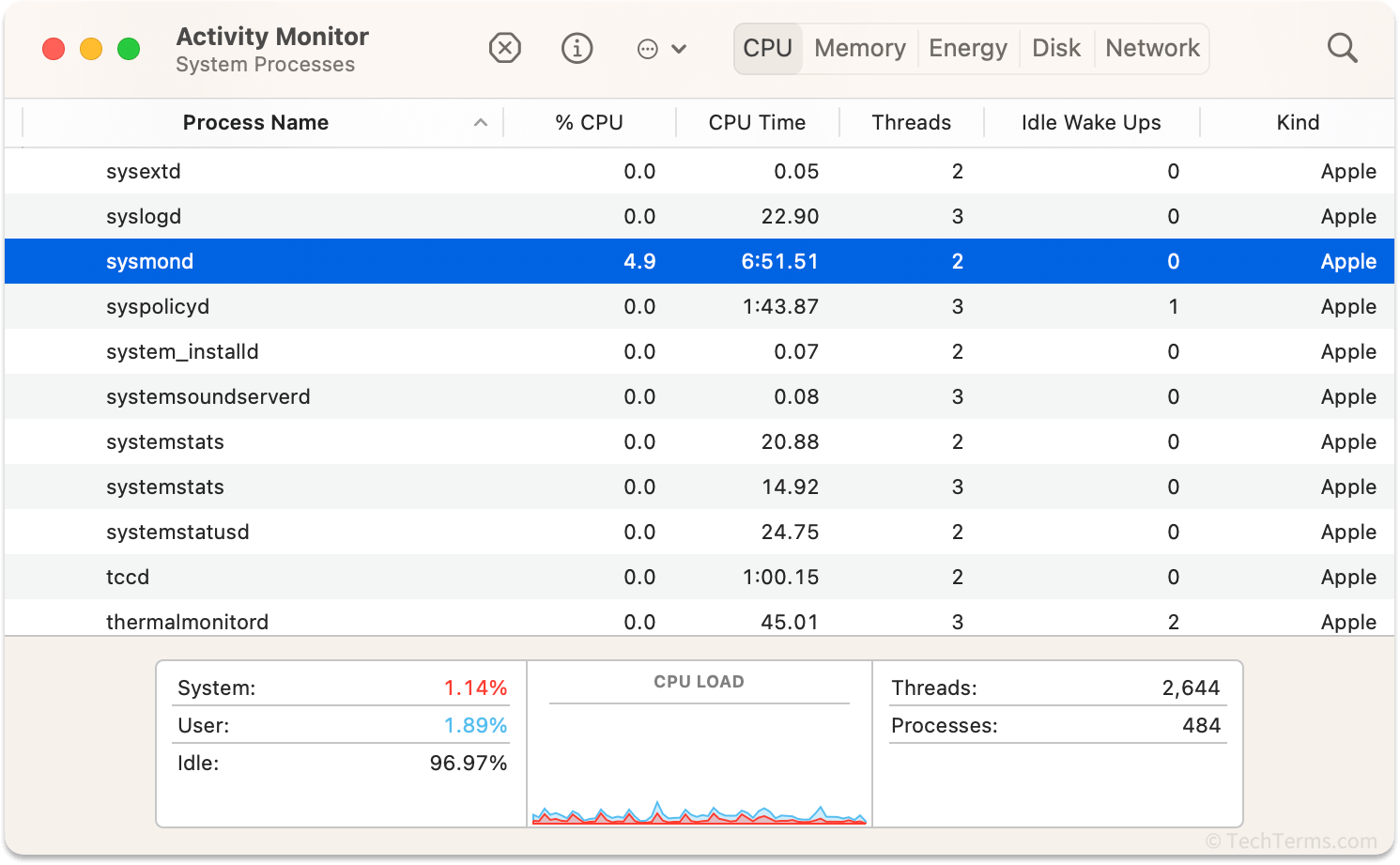Open the Energy tab
This screenshot has width=1400, height=865.
pos(968,48)
